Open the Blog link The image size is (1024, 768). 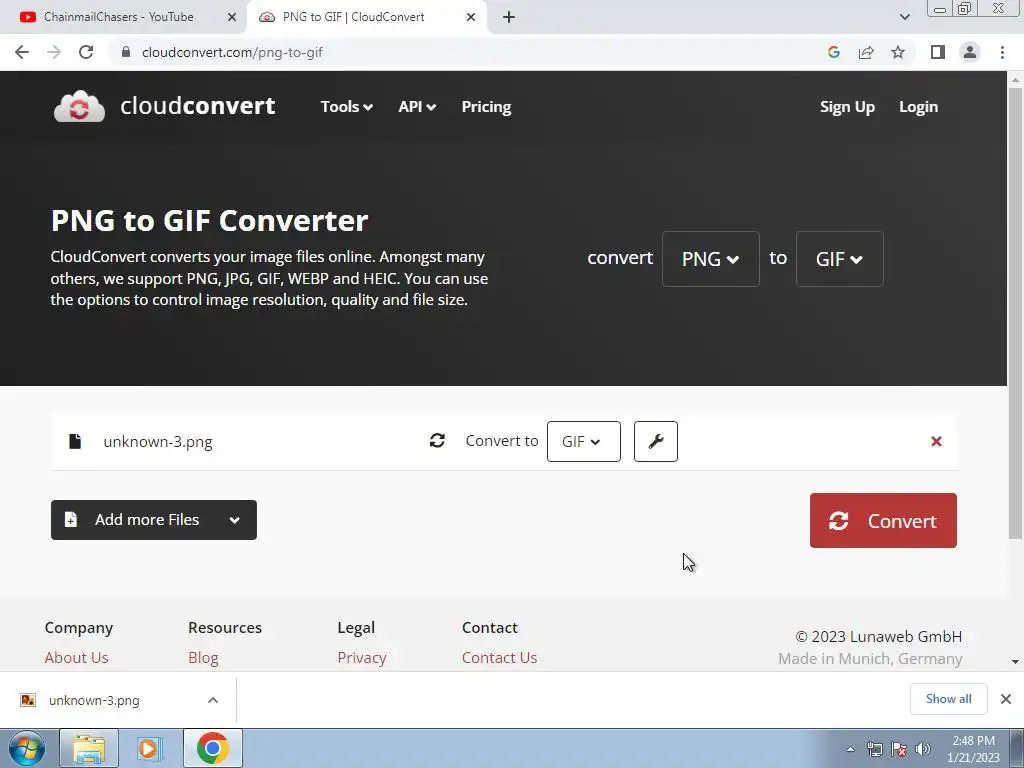coord(203,658)
